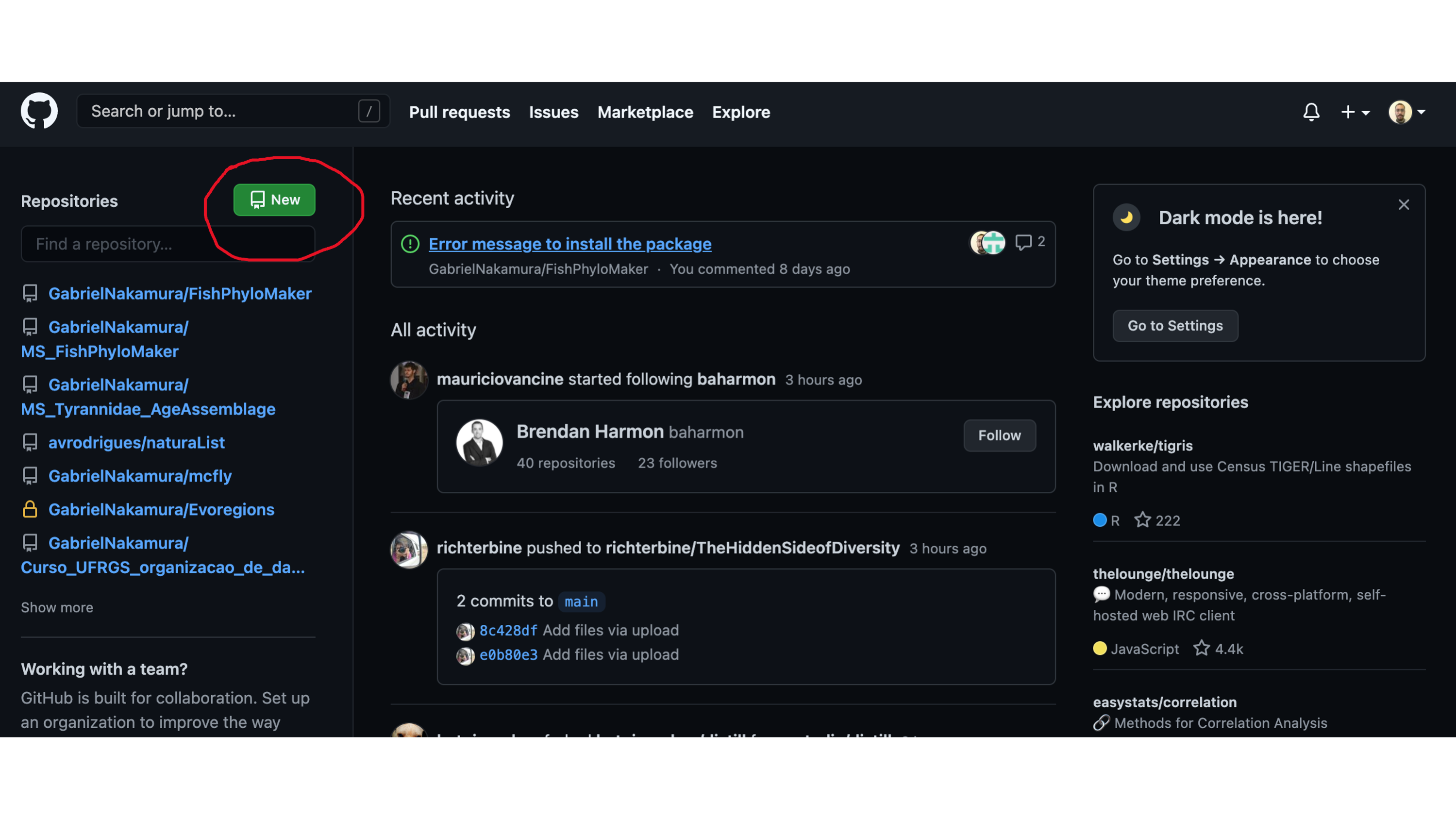Click the lock icon beside Evoregions

[30, 509]
